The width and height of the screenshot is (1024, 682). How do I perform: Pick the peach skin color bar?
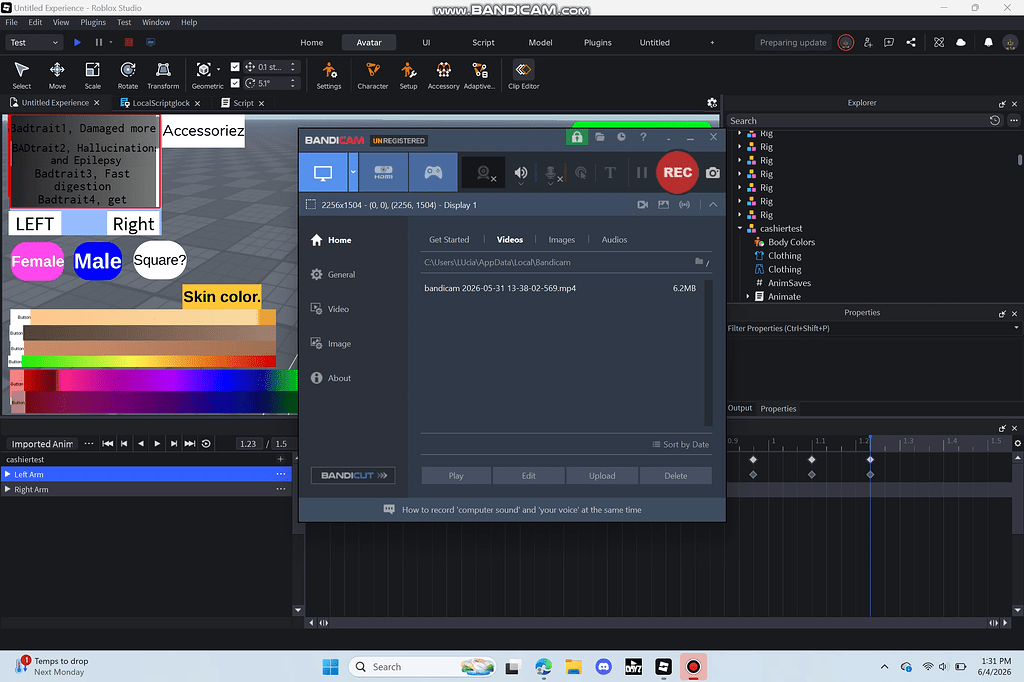tap(153, 317)
